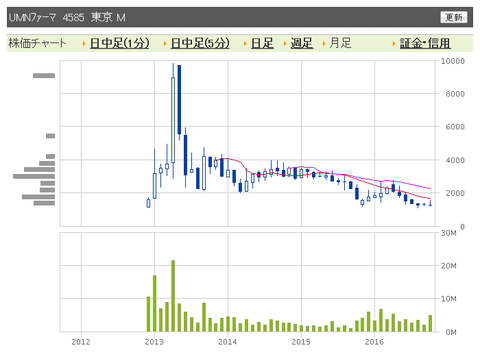Click the 0M volume axis label
The height and width of the screenshot is (363, 480).
[451, 332]
